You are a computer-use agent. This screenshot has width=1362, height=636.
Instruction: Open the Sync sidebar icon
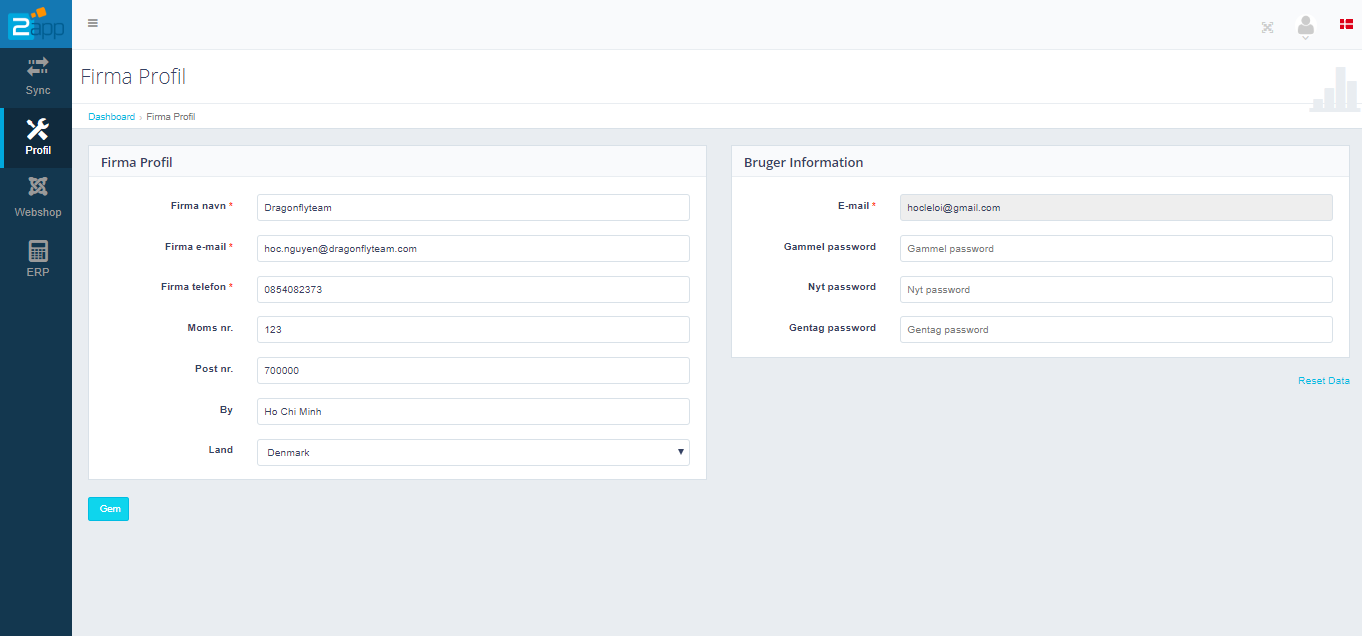pyautogui.click(x=37, y=67)
